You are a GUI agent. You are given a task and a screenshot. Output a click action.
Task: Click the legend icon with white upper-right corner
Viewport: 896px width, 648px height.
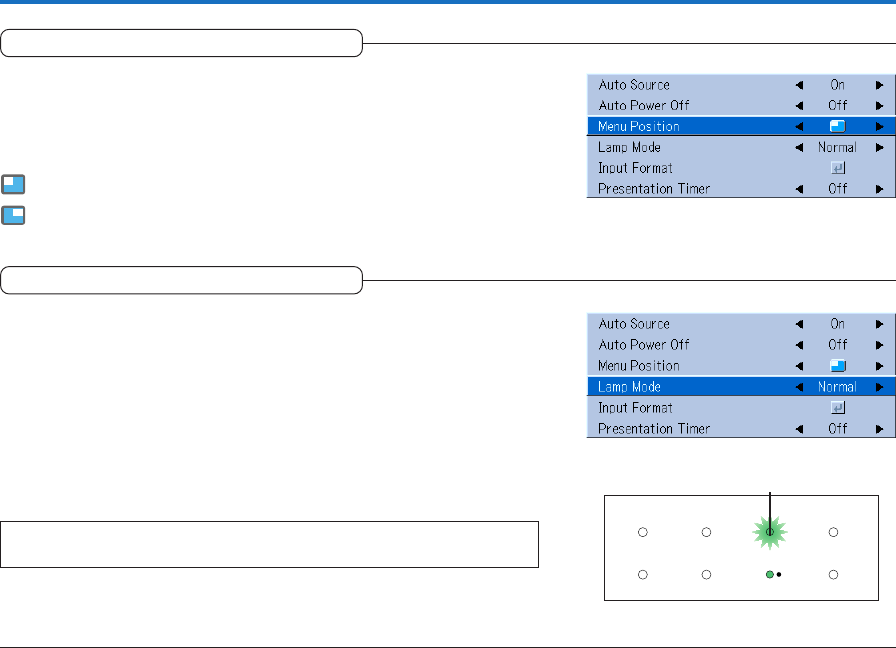coord(13,215)
